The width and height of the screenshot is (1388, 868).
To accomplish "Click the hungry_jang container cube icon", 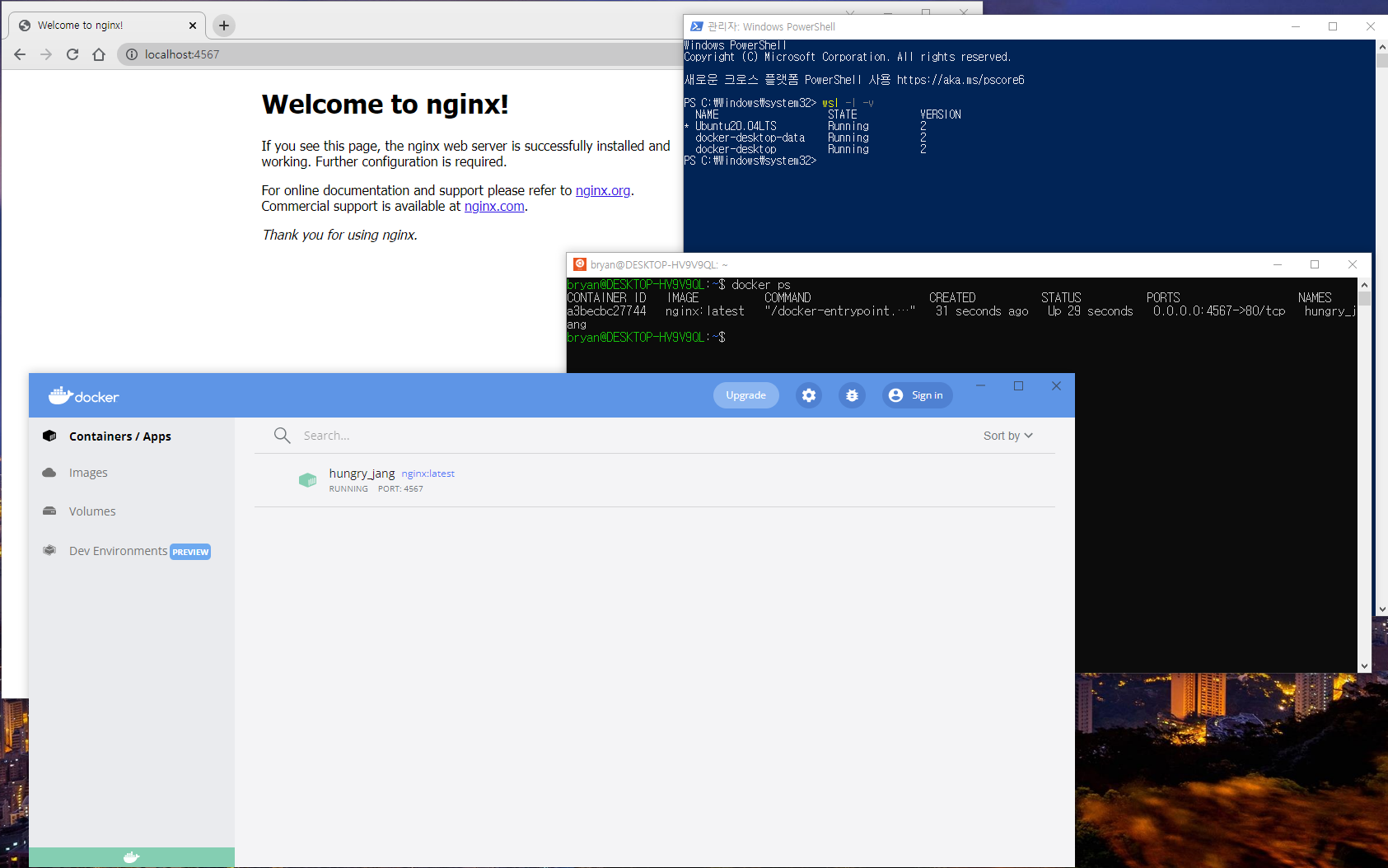I will (307, 480).
